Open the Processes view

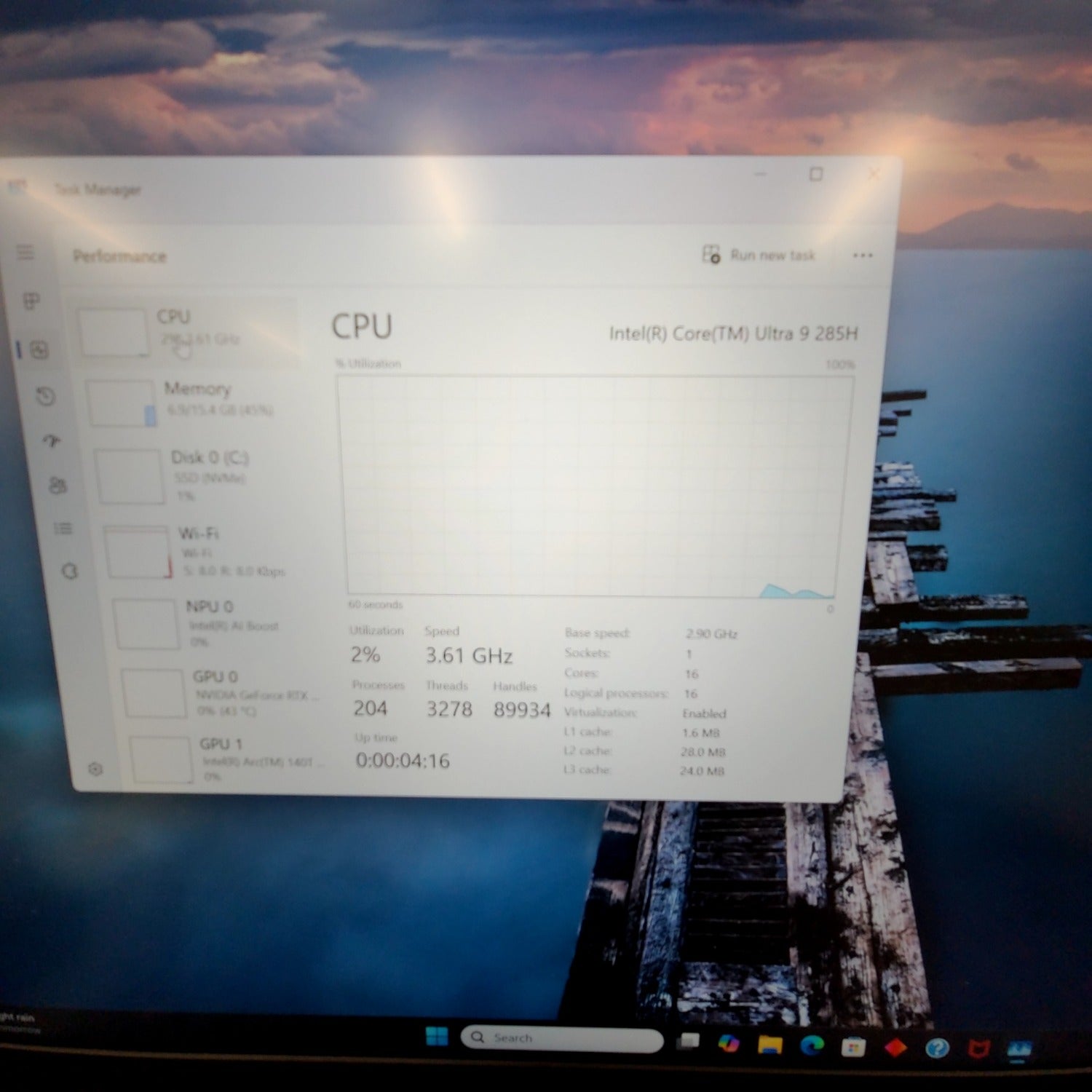coord(31,300)
